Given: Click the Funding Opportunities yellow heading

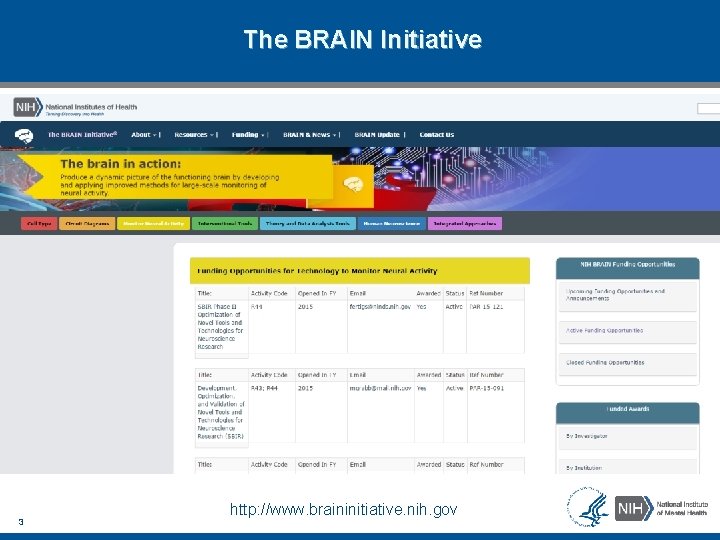Looking at the screenshot, I should [360, 271].
